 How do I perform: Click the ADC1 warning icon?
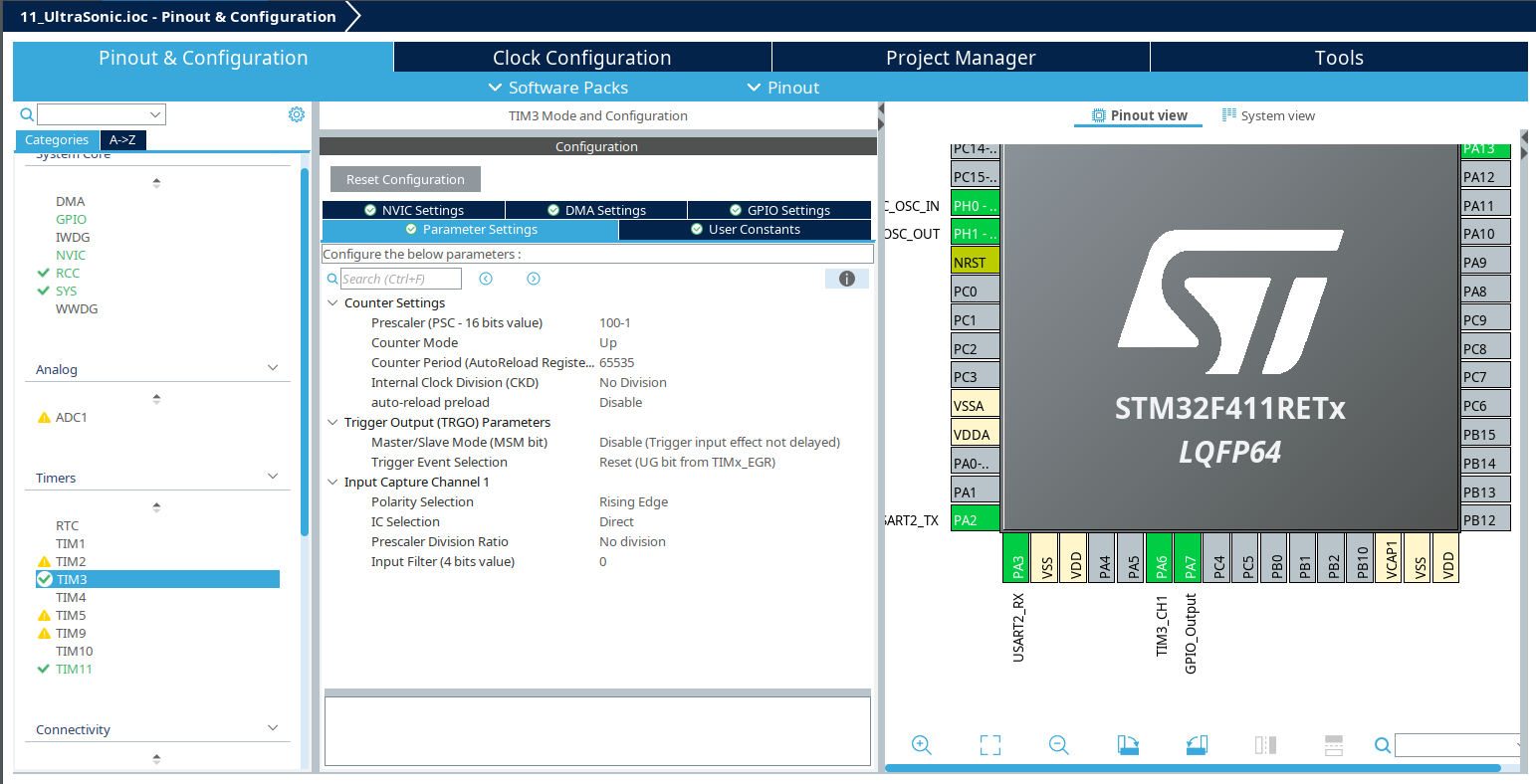click(44, 417)
